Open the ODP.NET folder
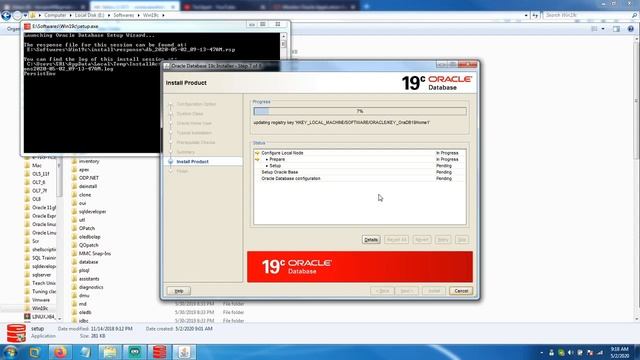Image resolution: width=640 pixels, height=360 pixels. (x=89, y=178)
